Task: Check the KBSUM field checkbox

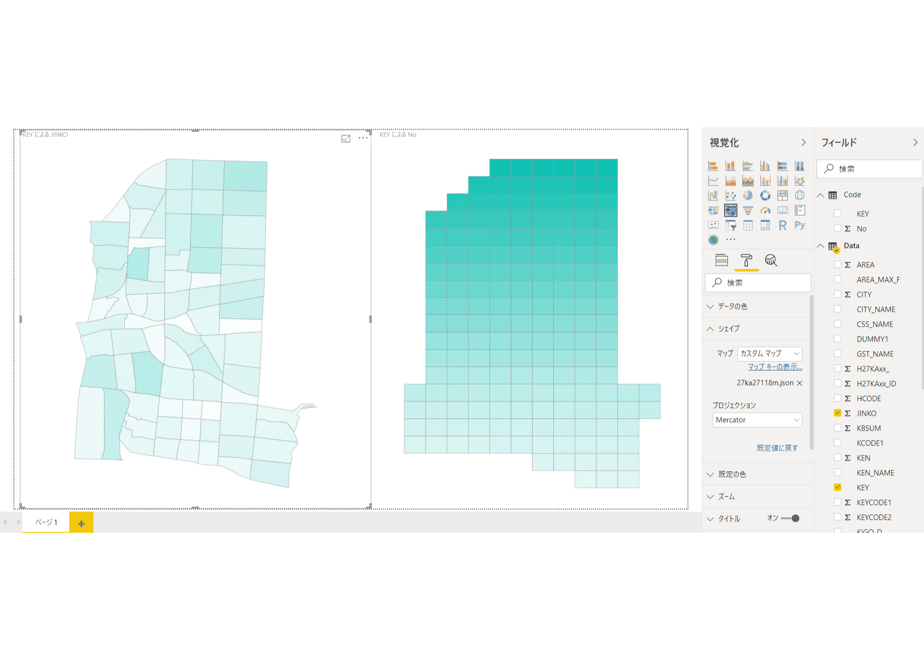Action: pyautogui.click(x=837, y=428)
